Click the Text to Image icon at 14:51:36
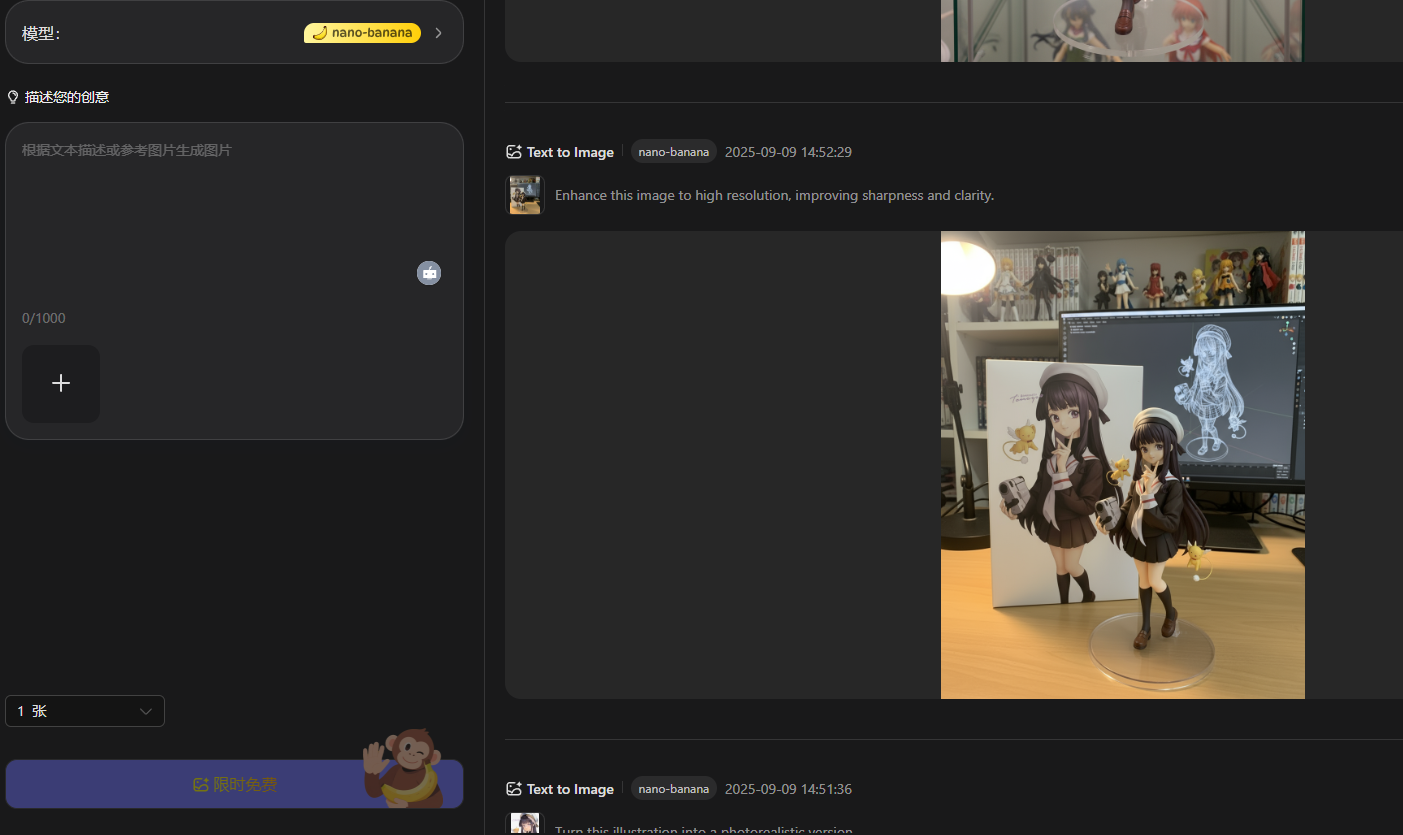 coord(514,789)
